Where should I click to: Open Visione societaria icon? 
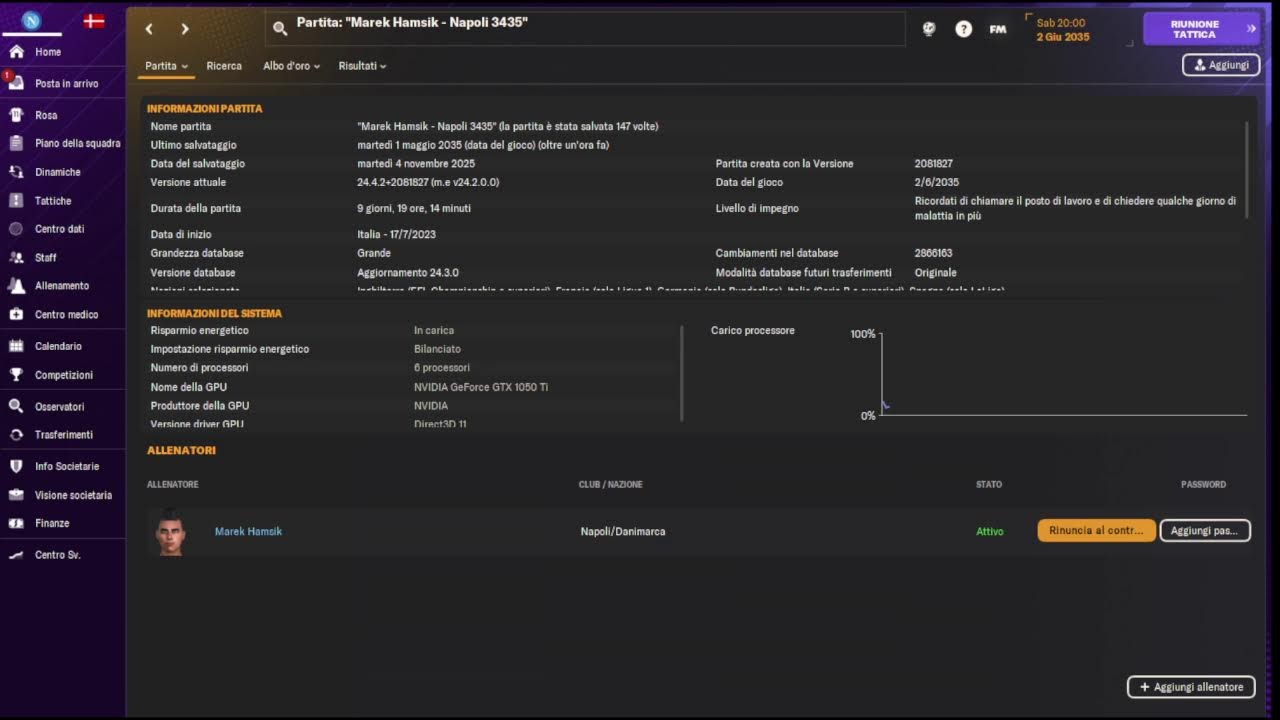point(16,495)
